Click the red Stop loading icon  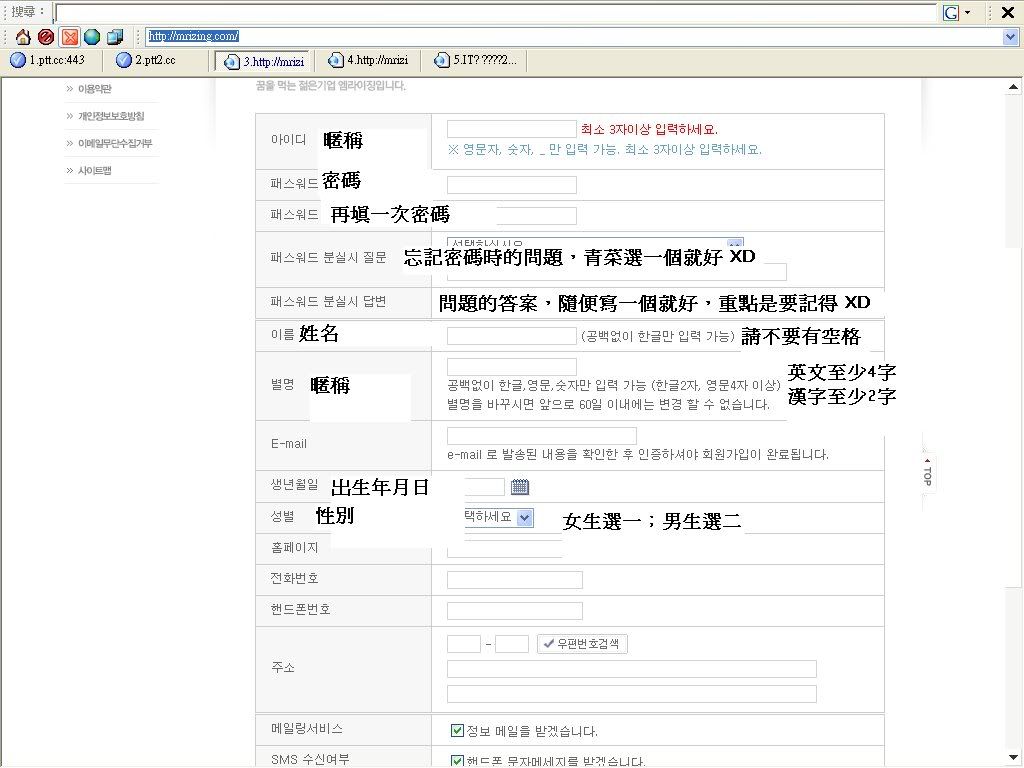(x=45, y=37)
